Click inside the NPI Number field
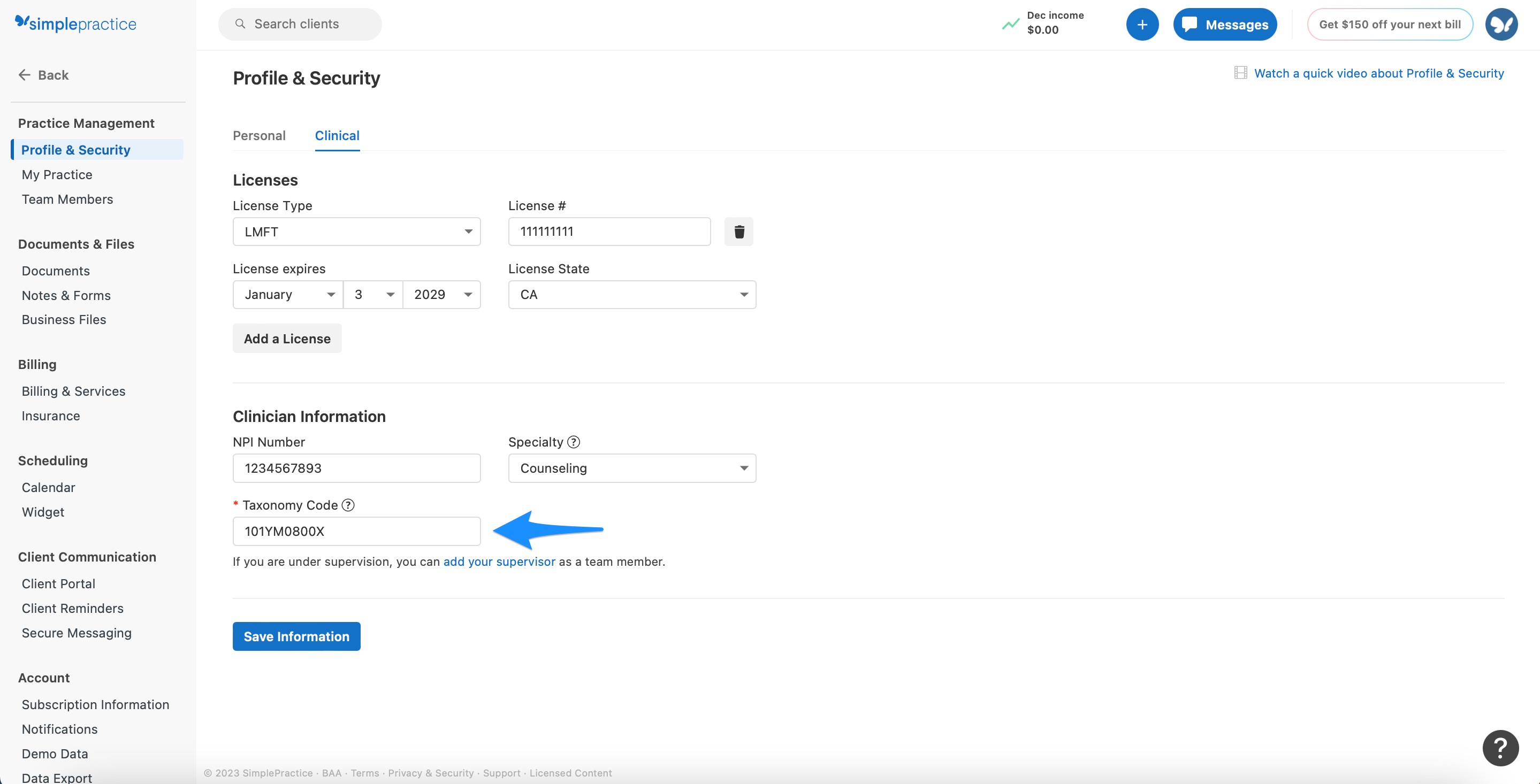 (x=356, y=468)
